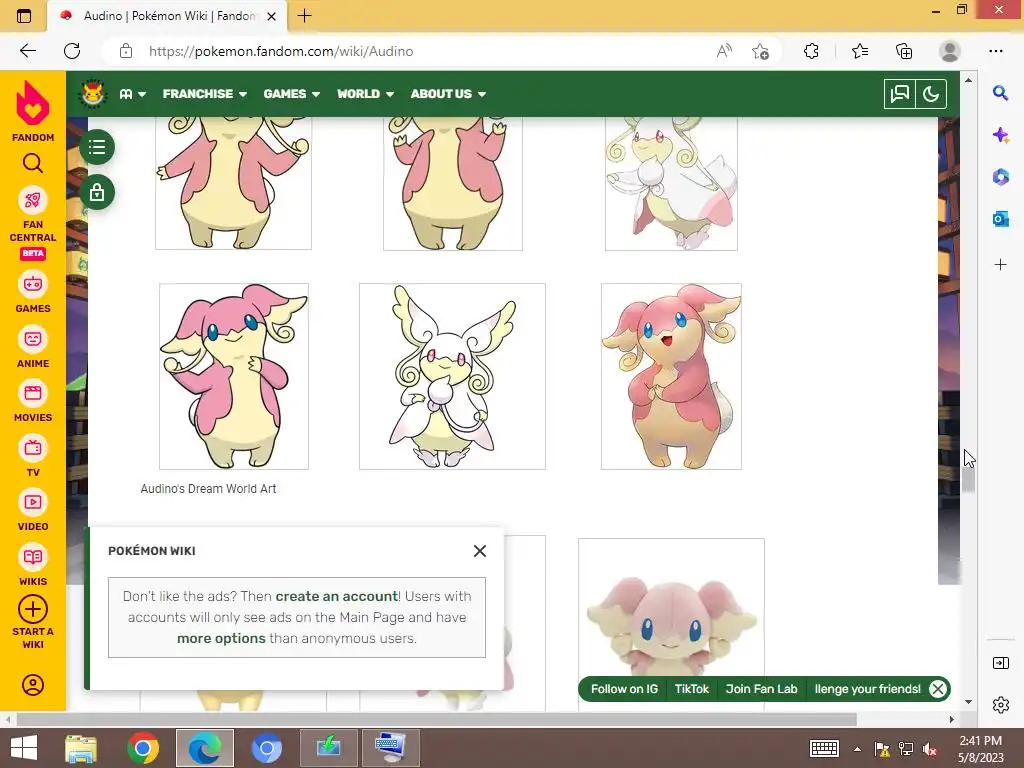Open the Favorites list
Screen dimensions: 1024x768
(860, 51)
